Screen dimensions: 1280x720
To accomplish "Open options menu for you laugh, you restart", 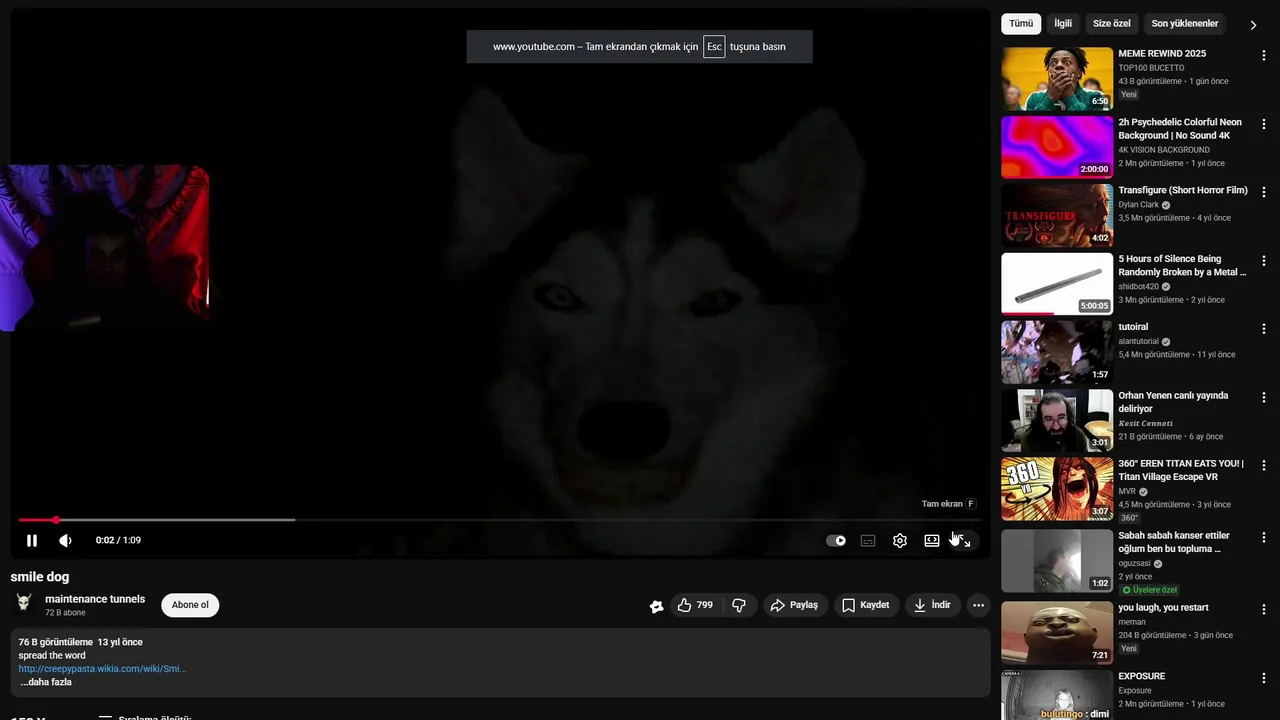I will [1264, 609].
